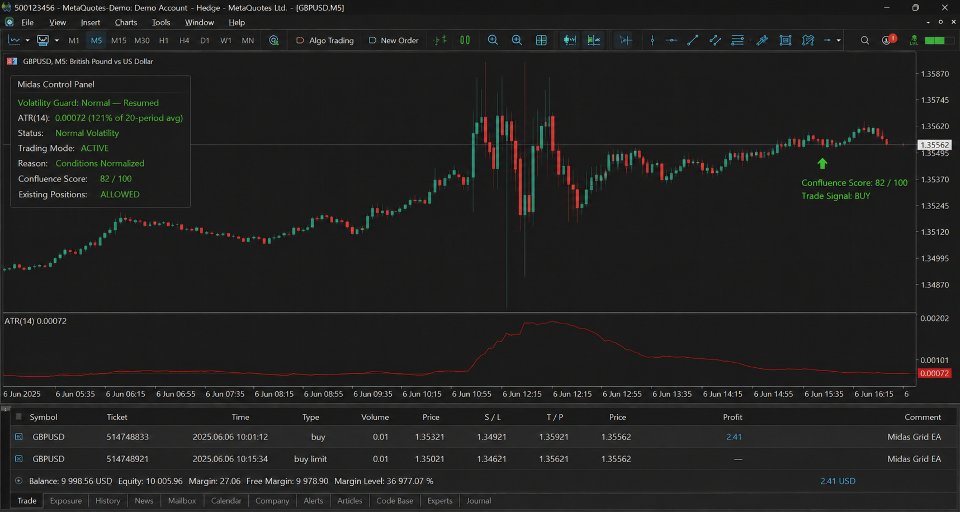The width and height of the screenshot is (960, 512).
Task: Open the Tools menu
Action: (x=161, y=22)
